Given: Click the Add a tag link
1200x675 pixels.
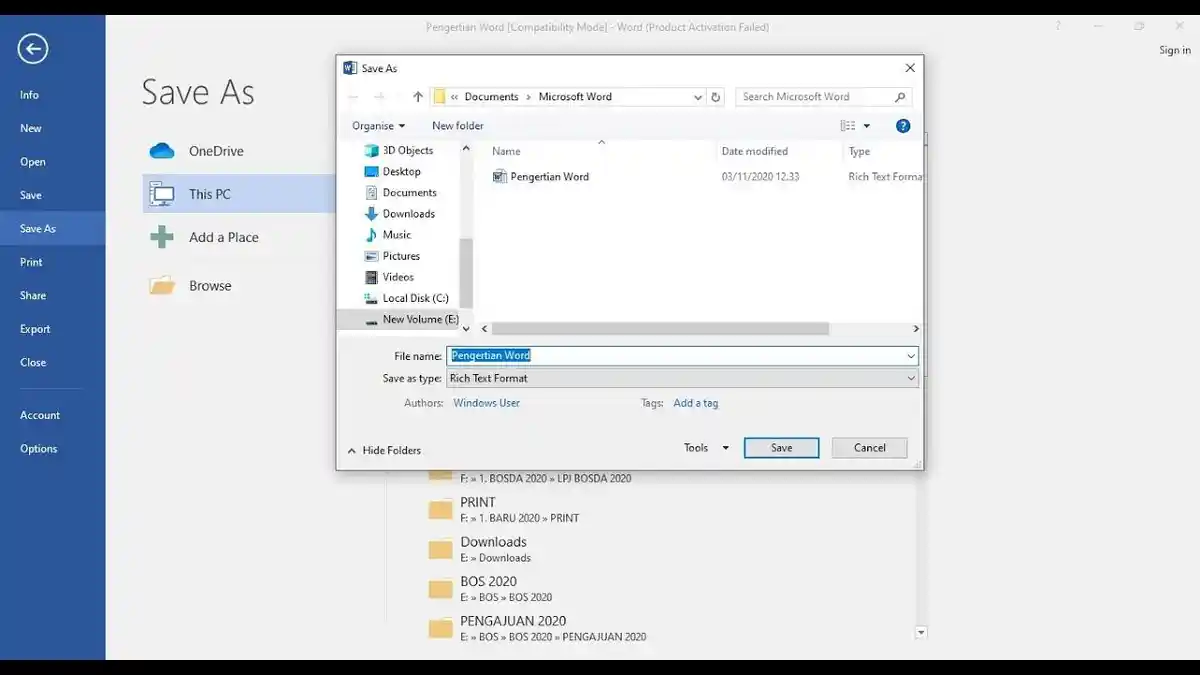Looking at the screenshot, I should pyautogui.click(x=695, y=403).
